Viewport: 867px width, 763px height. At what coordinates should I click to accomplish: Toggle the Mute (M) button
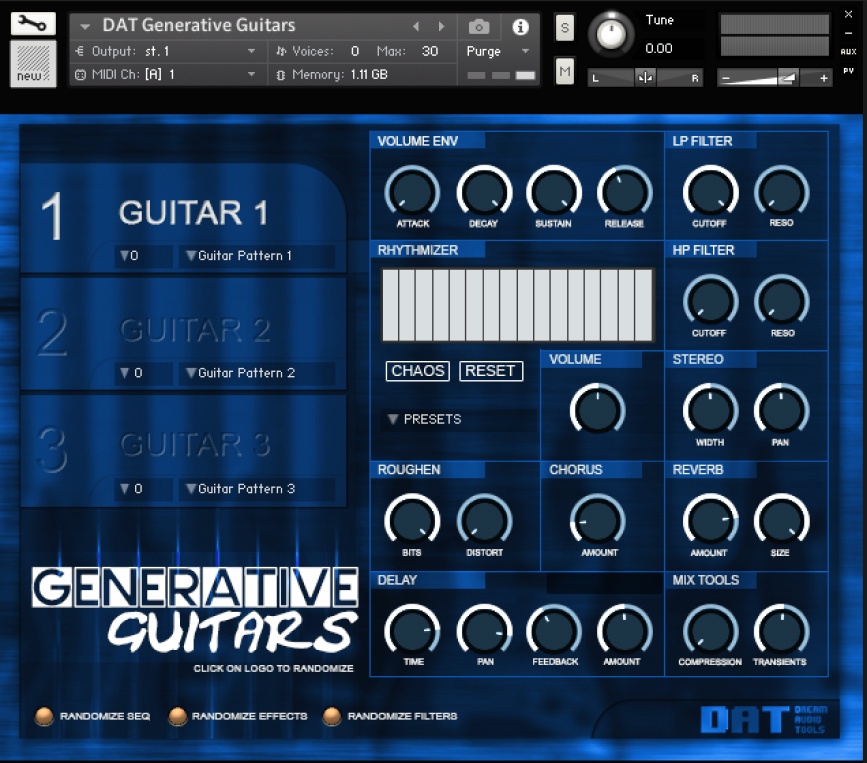[565, 70]
